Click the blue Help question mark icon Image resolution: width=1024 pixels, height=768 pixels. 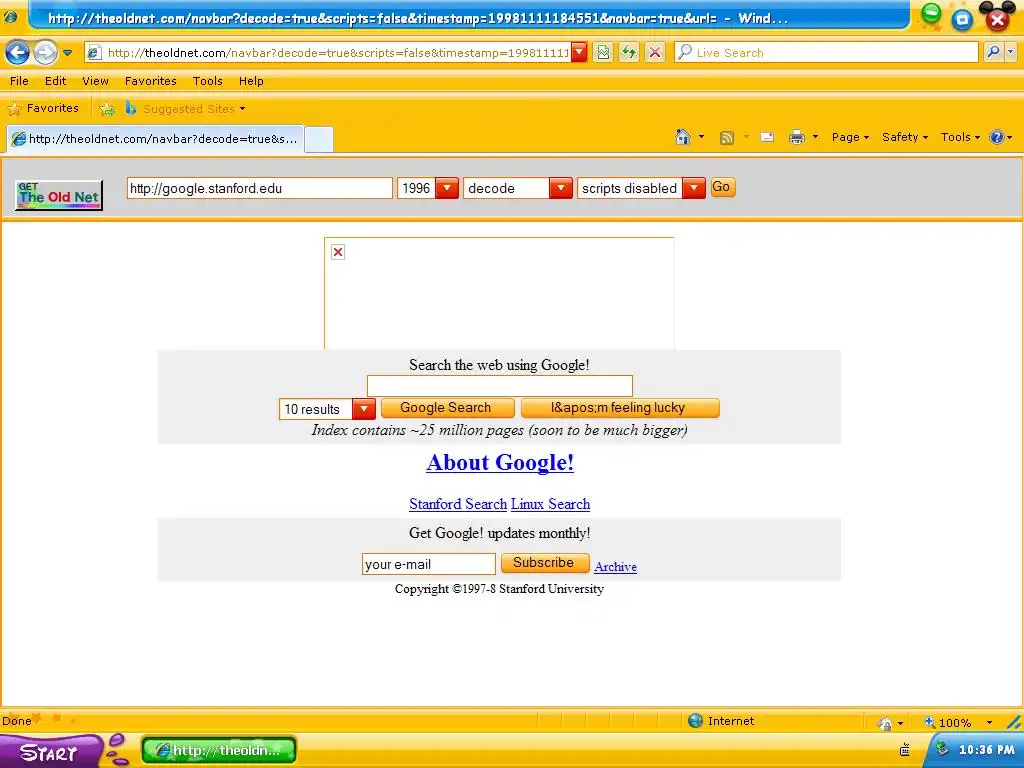point(997,137)
